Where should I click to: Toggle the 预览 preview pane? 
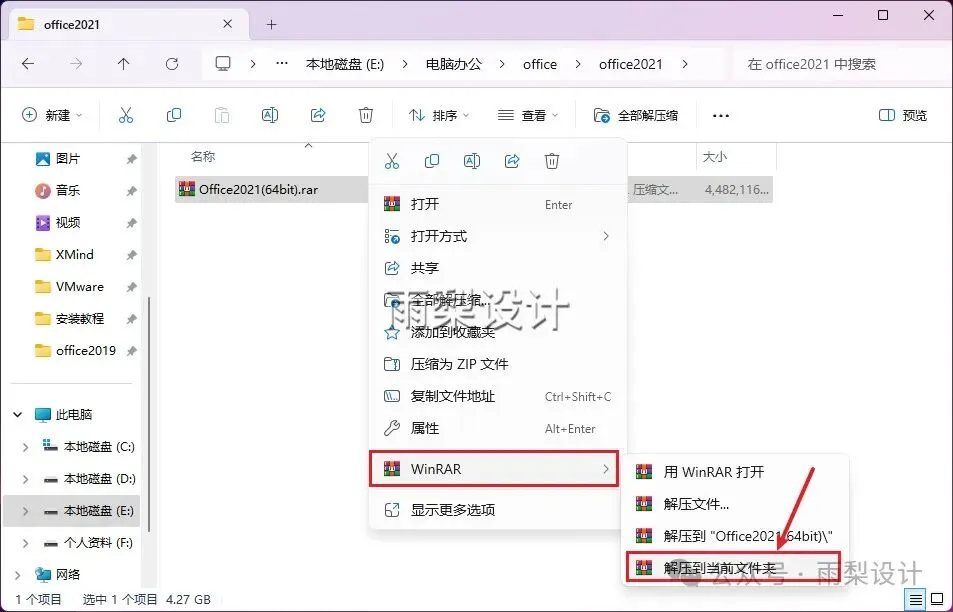pyautogui.click(x=903, y=115)
